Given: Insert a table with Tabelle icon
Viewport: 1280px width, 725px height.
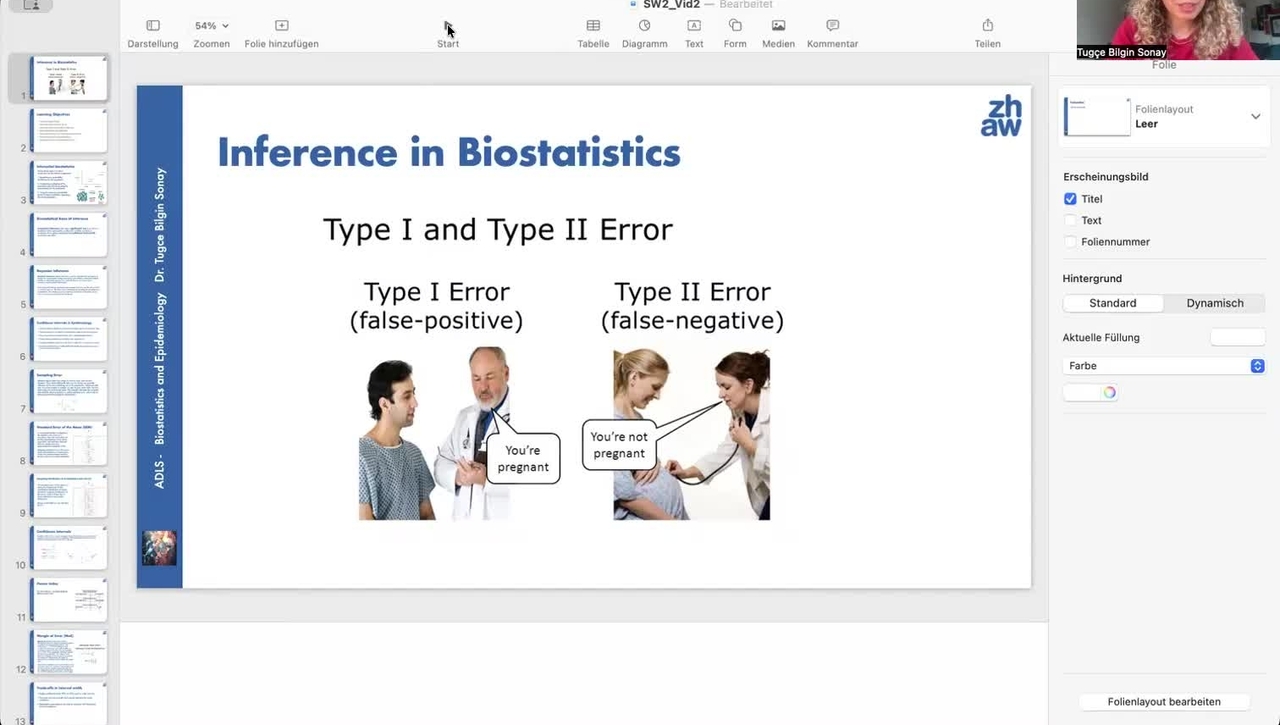Looking at the screenshot, I should point(593,26).
